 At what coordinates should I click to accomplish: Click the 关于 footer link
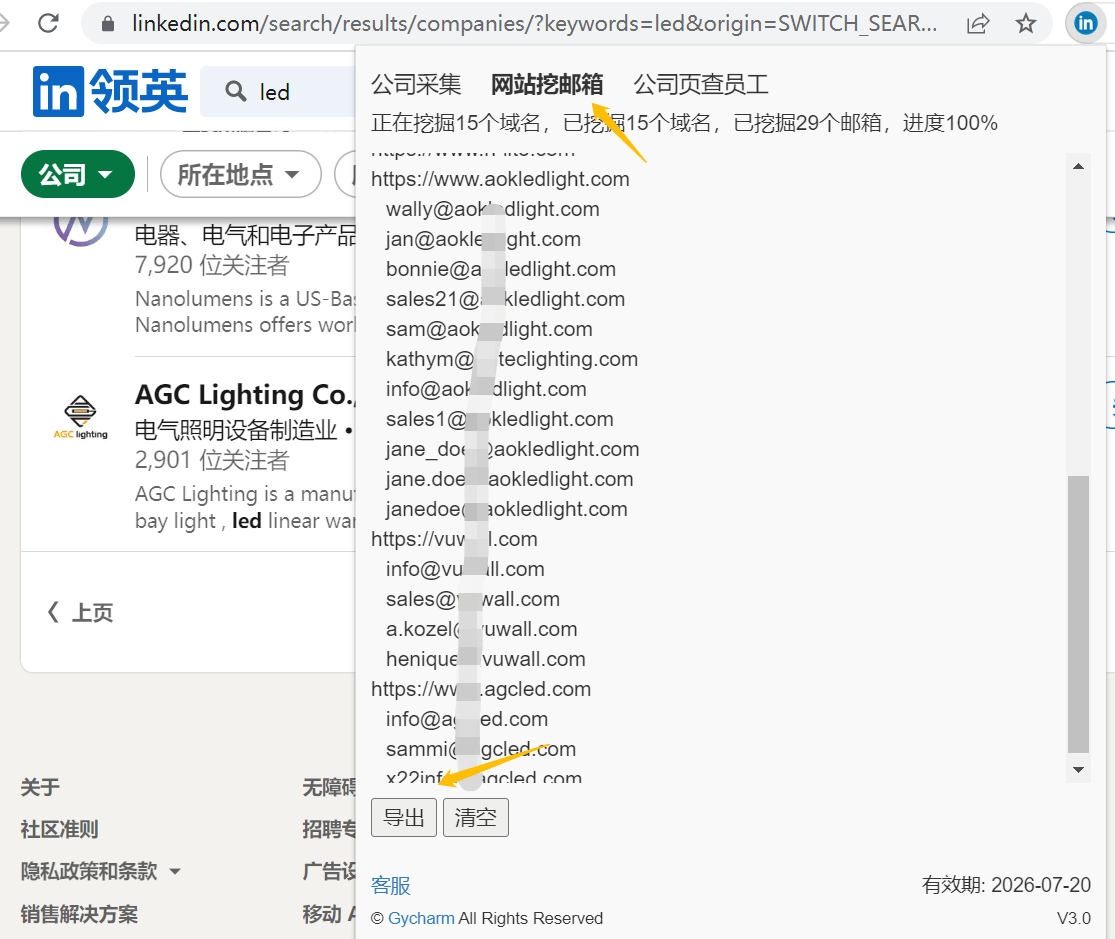[x=40, y=787]
